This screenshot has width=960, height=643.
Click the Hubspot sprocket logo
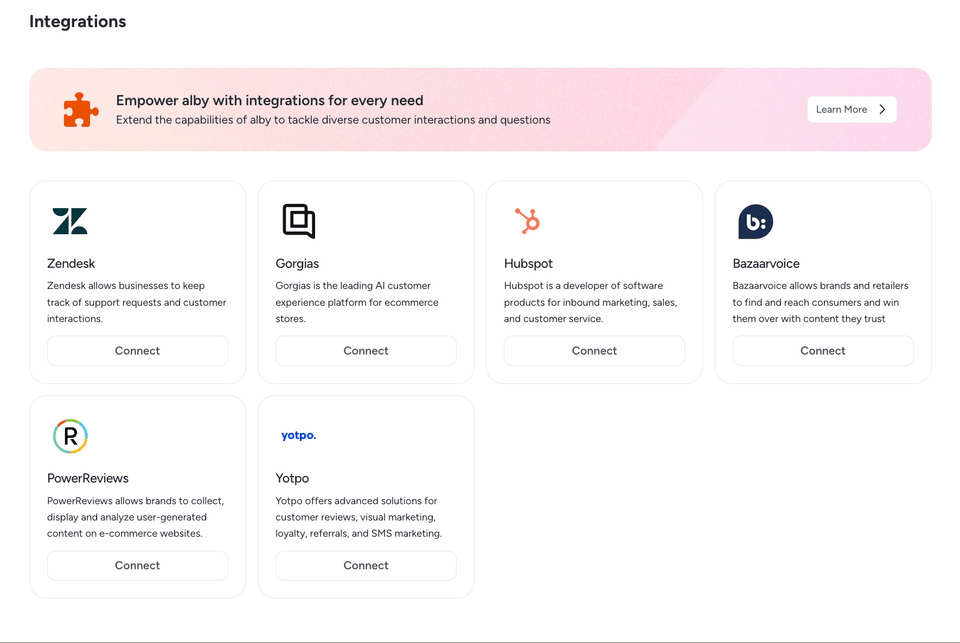(x=527, y=221)
